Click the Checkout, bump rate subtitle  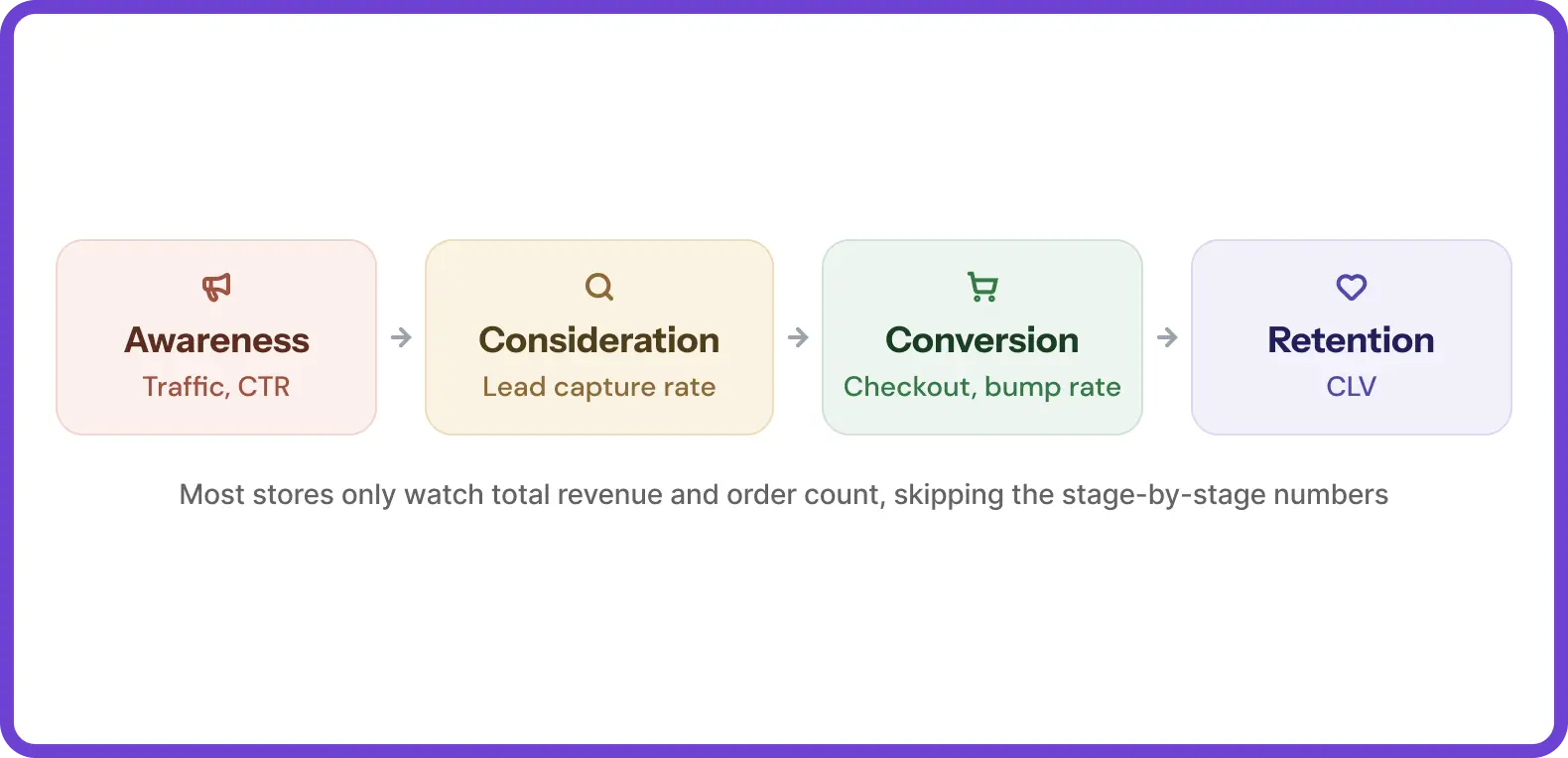pos(982,387)
